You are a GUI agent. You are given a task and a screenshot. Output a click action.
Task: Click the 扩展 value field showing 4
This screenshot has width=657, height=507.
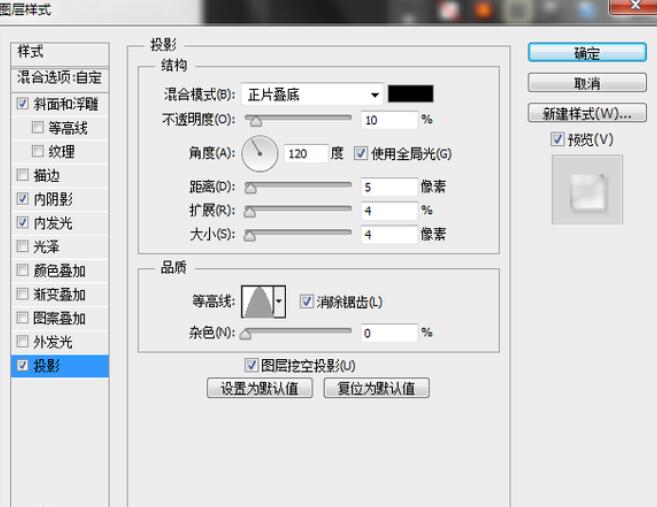389,210
